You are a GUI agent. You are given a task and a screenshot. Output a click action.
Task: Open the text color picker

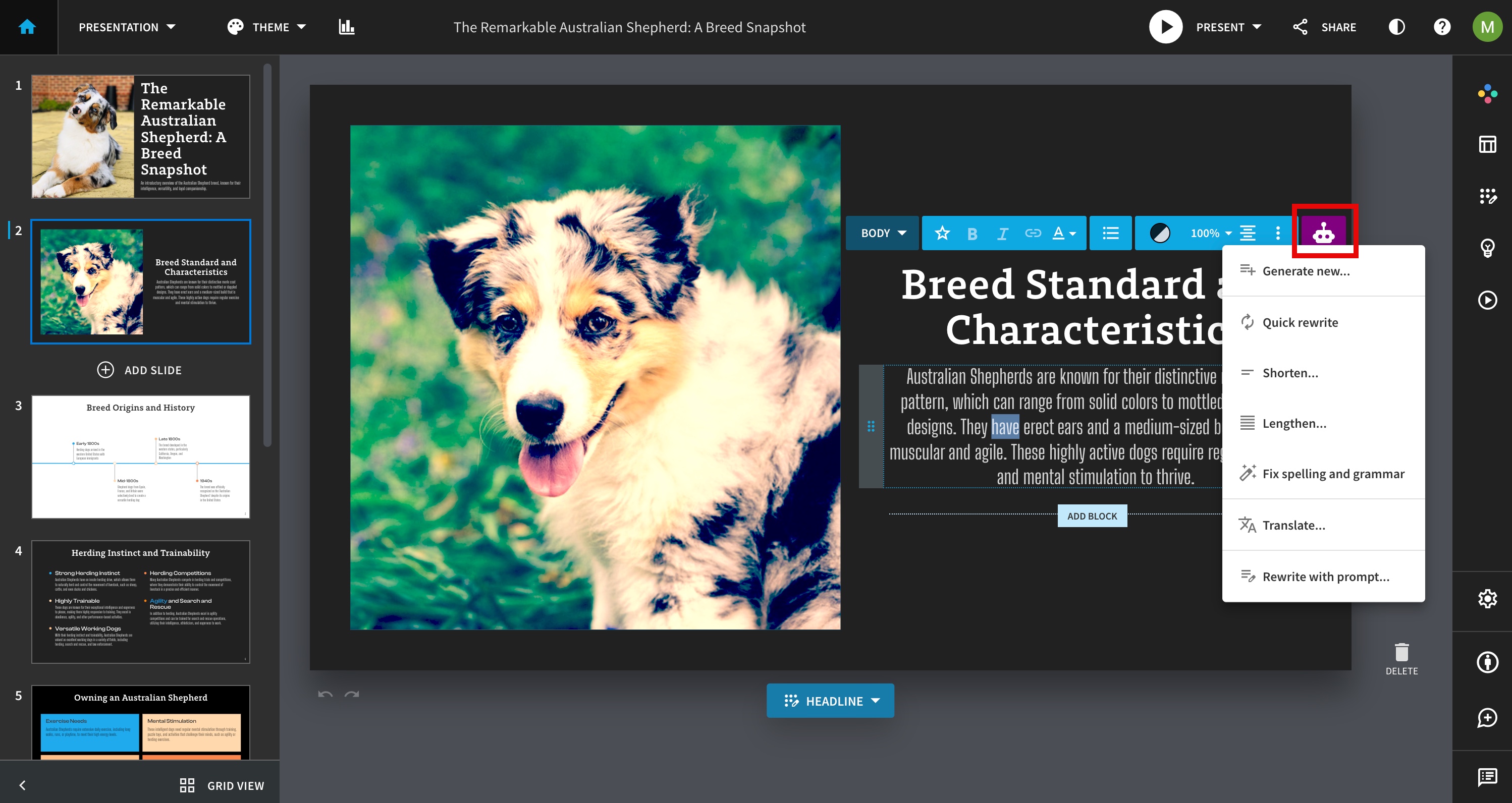[1063, 233]
